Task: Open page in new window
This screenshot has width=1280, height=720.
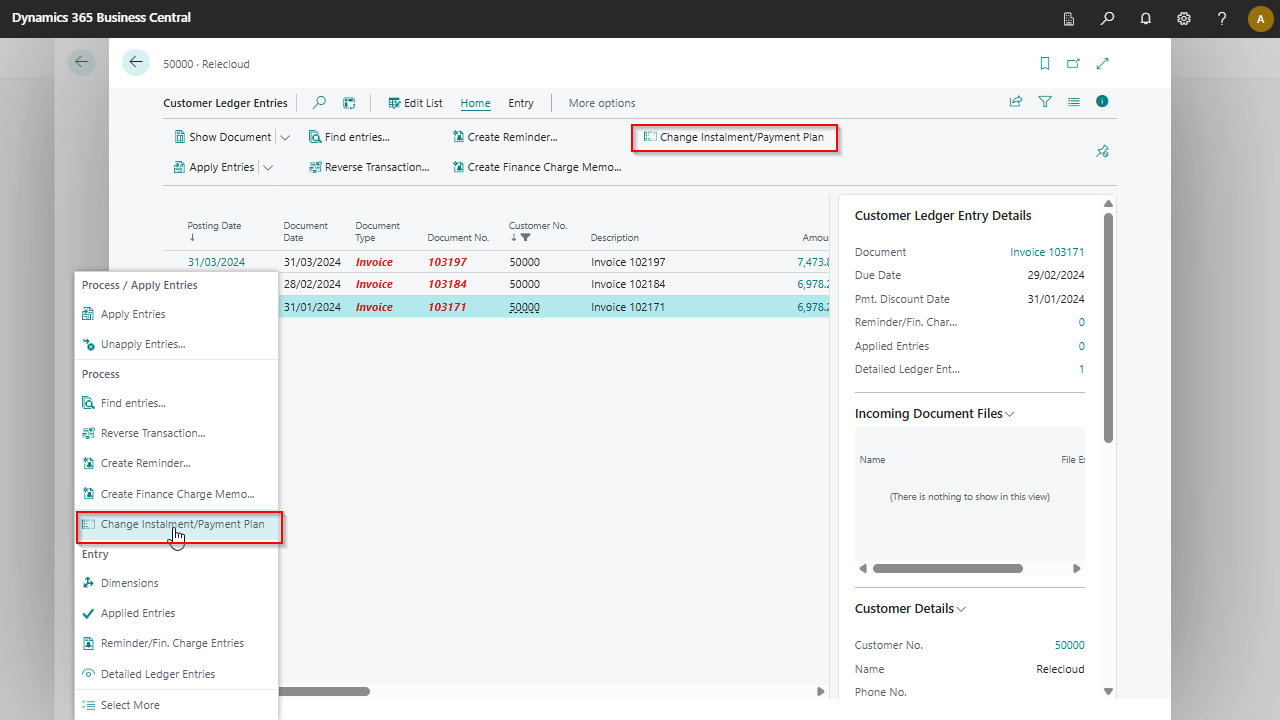Action: click(x=1073, y=63)
